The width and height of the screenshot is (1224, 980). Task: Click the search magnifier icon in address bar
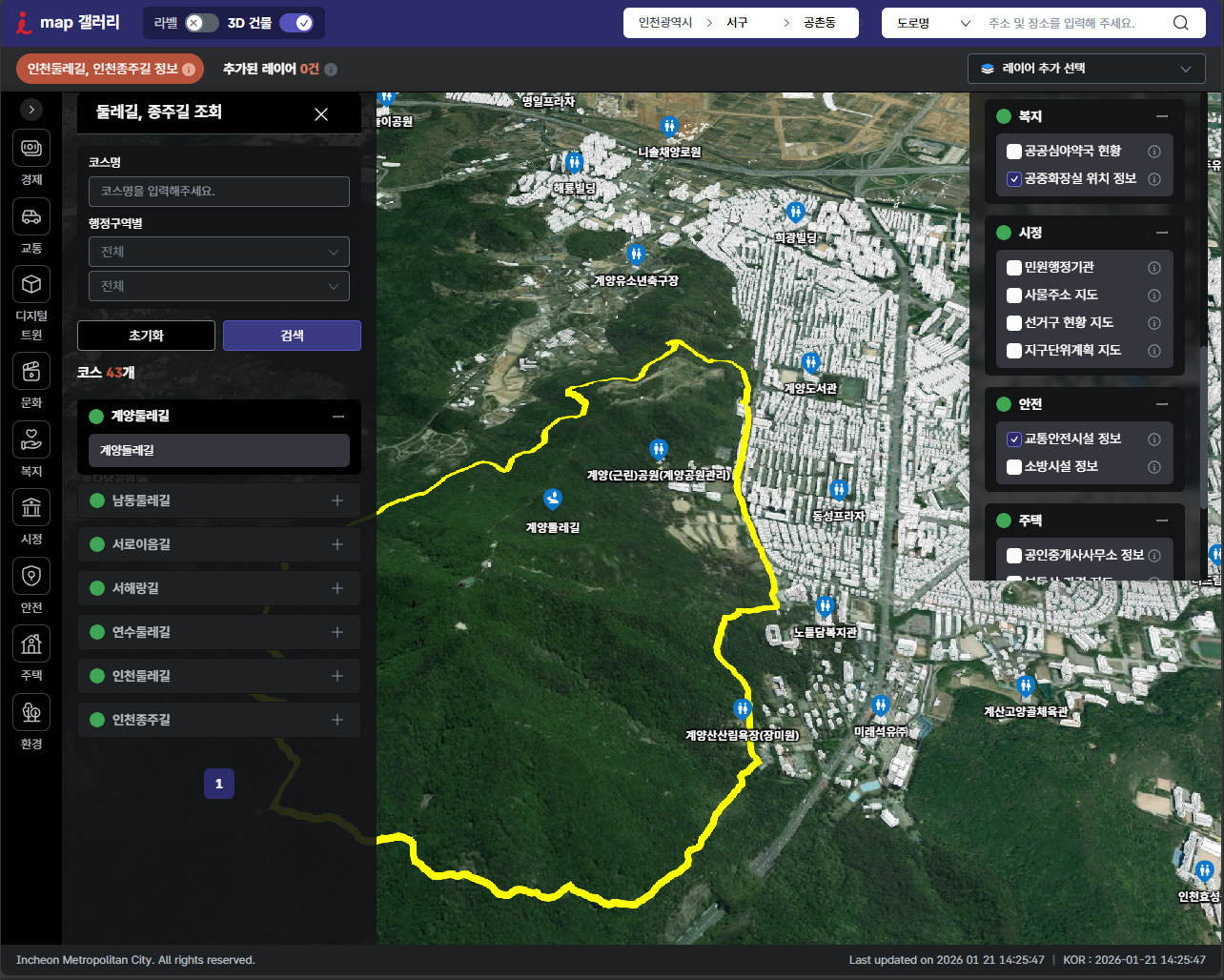click(1180, 23)
